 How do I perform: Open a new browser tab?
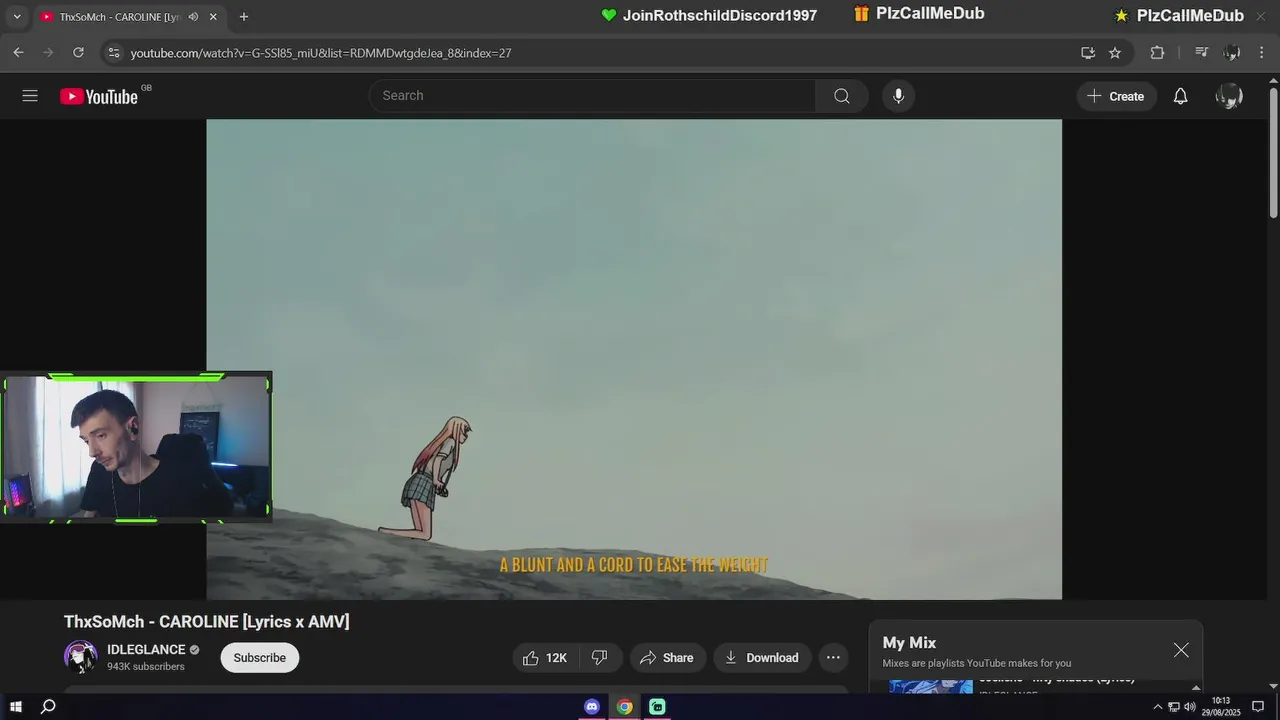(243, 17)
